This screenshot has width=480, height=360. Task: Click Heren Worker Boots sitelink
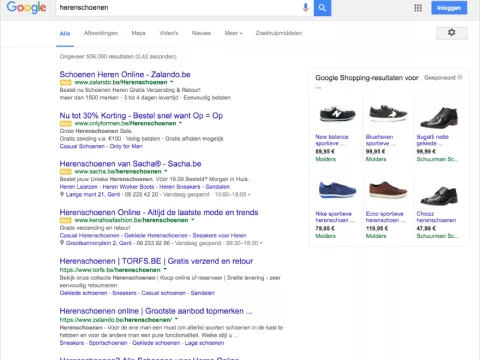(x=128, y=187)
